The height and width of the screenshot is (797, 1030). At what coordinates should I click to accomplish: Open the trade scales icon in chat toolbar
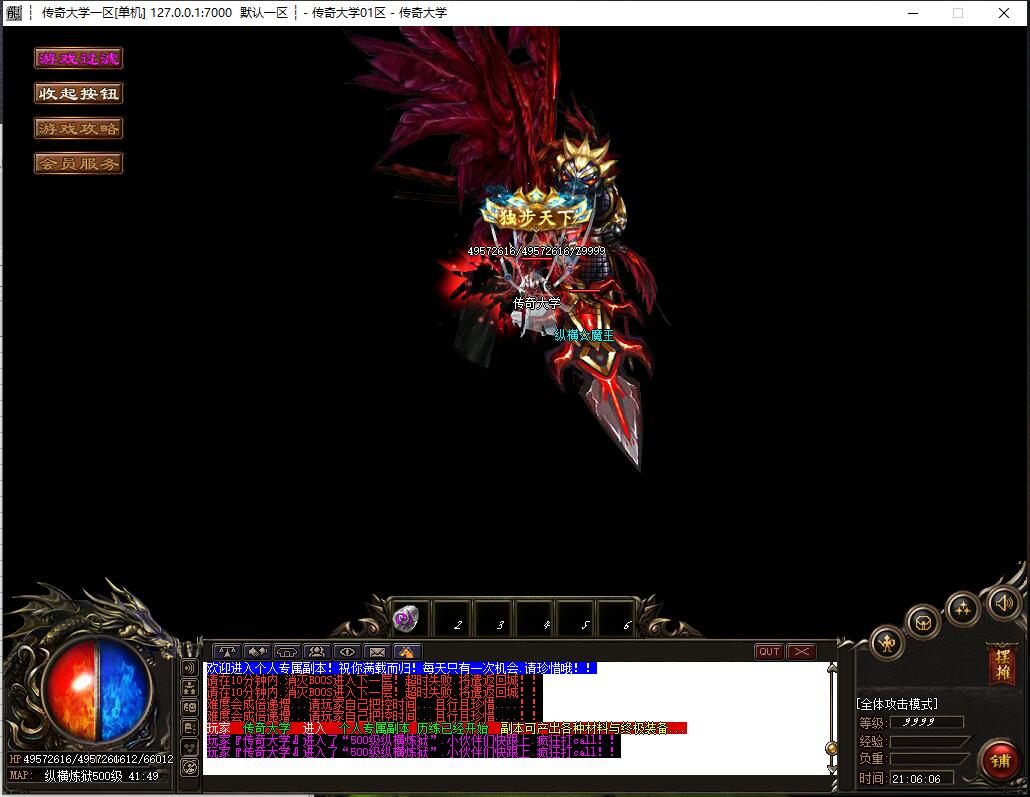227,651
